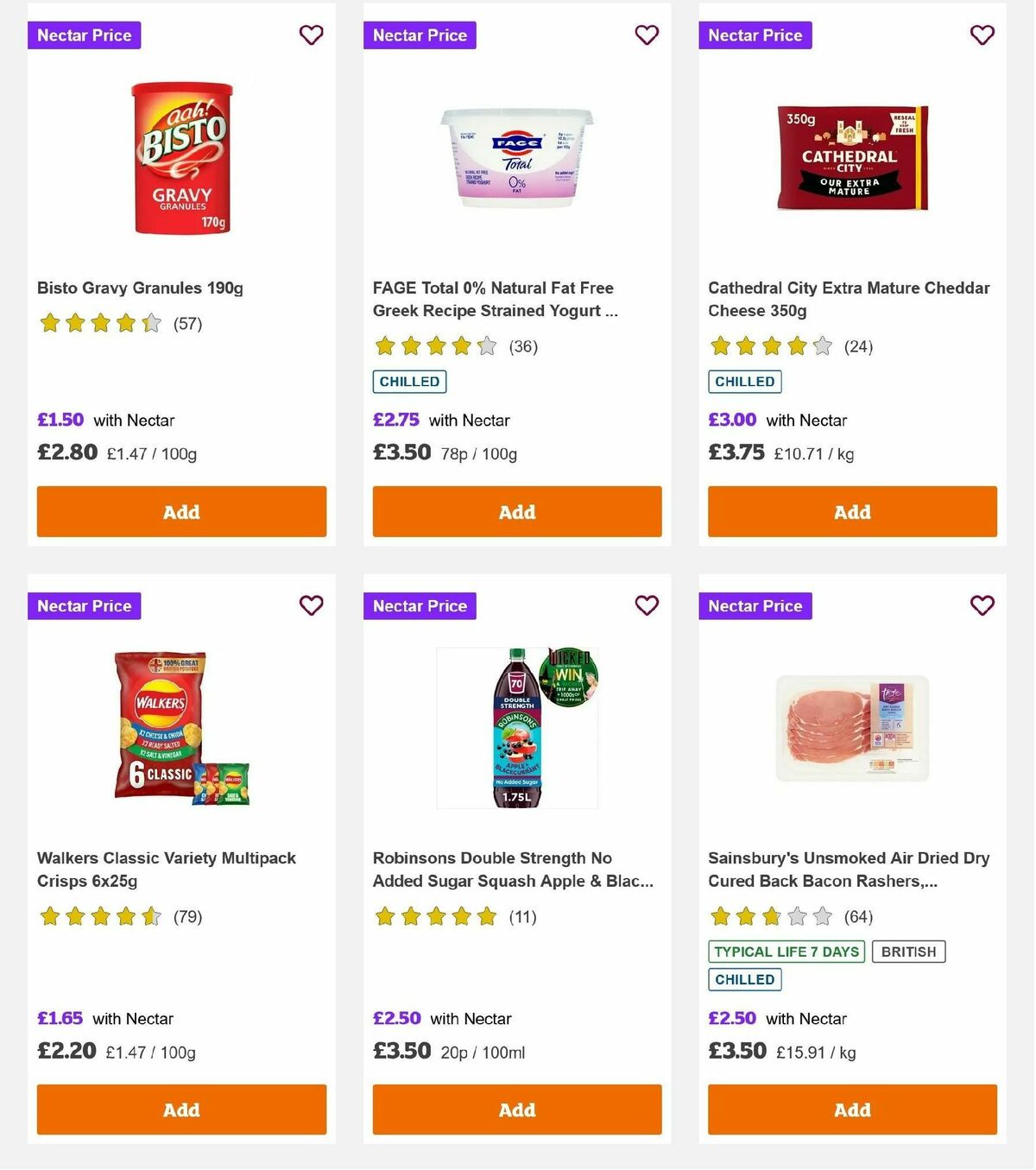The image size is (1036, 1170).
Task: Favourite the FAGE Total yogurt with heart icon
Action: [647, 35]
